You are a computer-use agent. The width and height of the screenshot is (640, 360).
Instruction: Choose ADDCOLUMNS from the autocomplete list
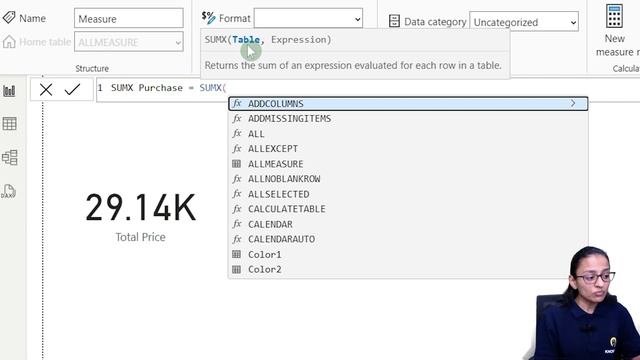click(408, 104)
